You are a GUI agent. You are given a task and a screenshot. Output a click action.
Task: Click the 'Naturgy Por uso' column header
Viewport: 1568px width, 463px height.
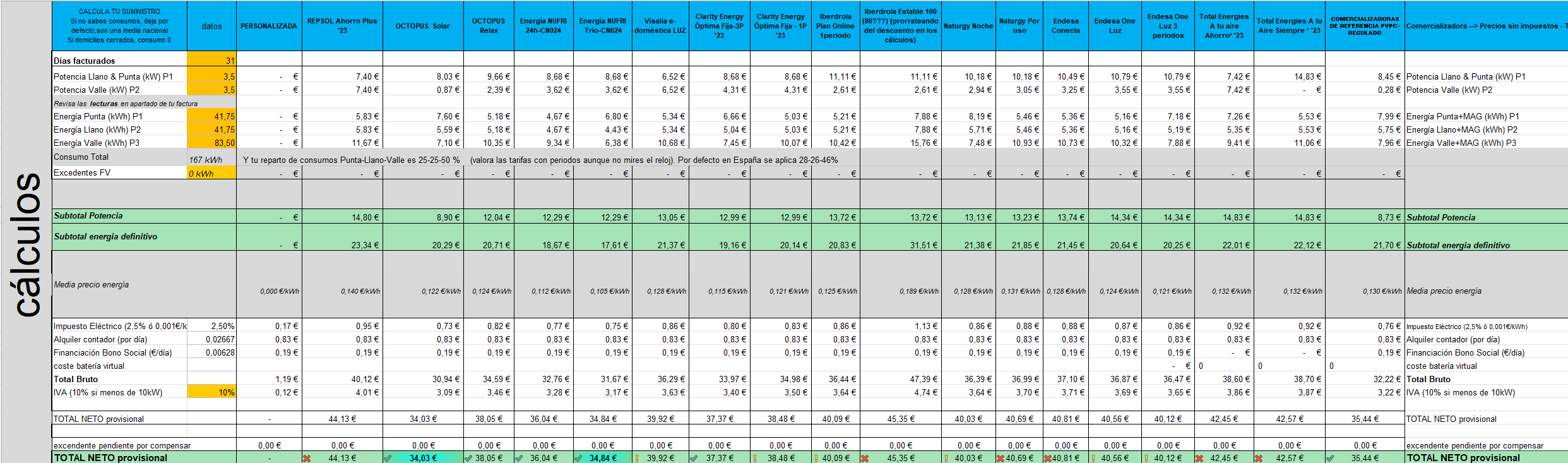coord(1019,26)
